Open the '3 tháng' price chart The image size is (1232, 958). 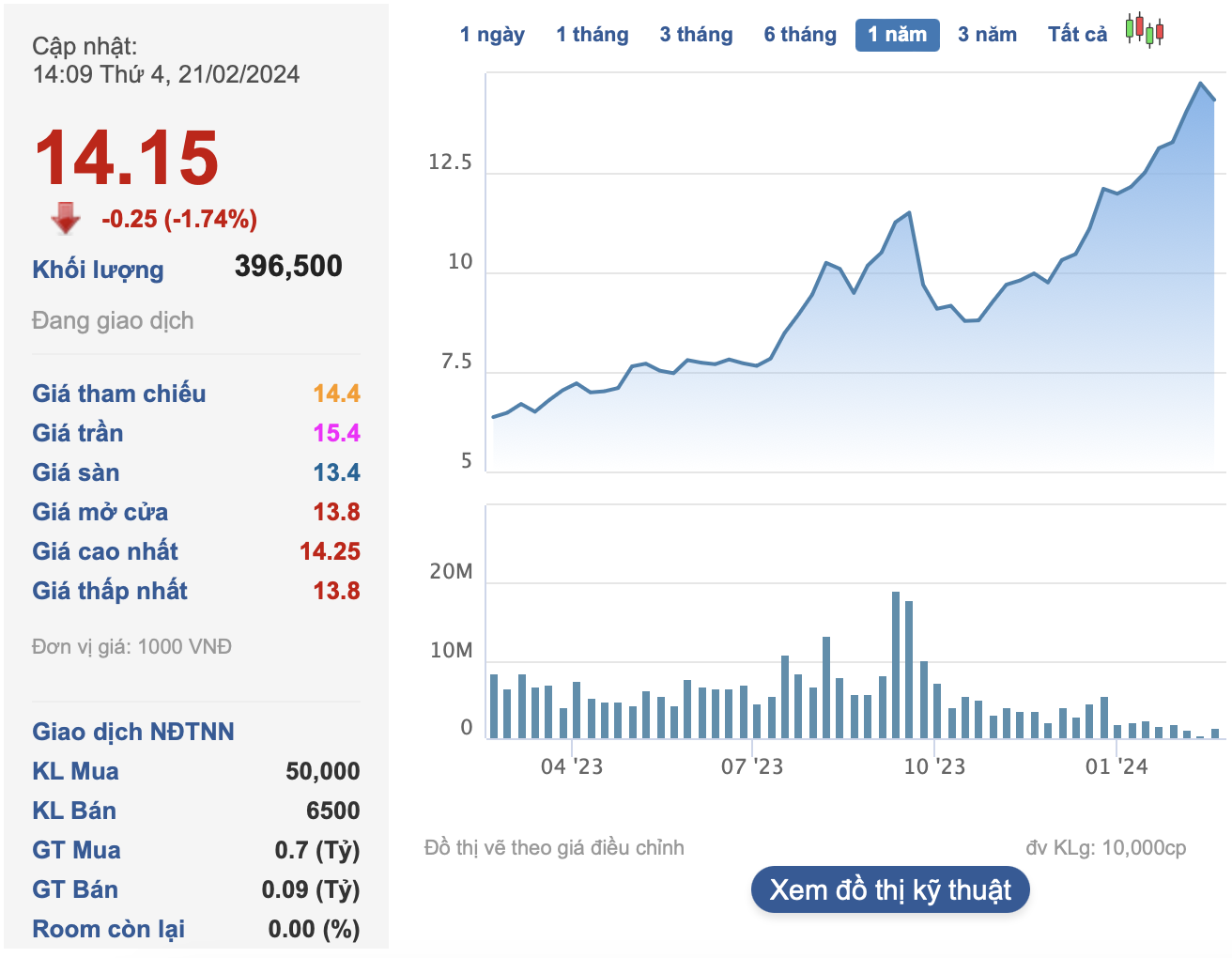pos(696,34)
